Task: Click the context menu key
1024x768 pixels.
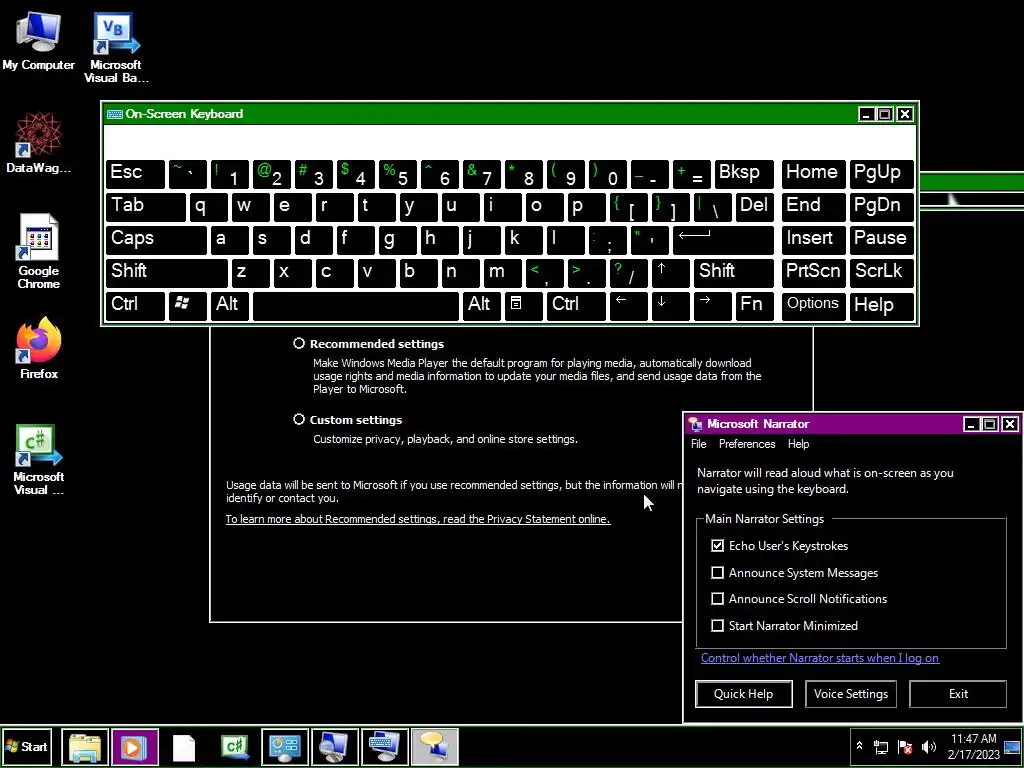Action: pos(524,305)
